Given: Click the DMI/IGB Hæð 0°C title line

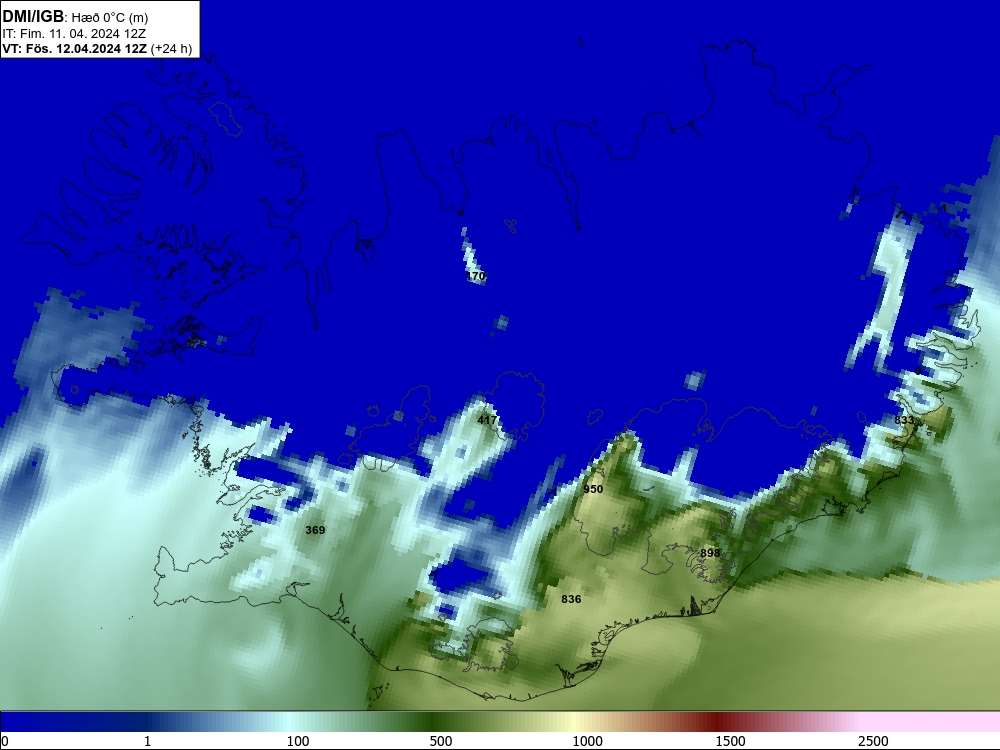Looking at the screenshot, I should [75, 17].
